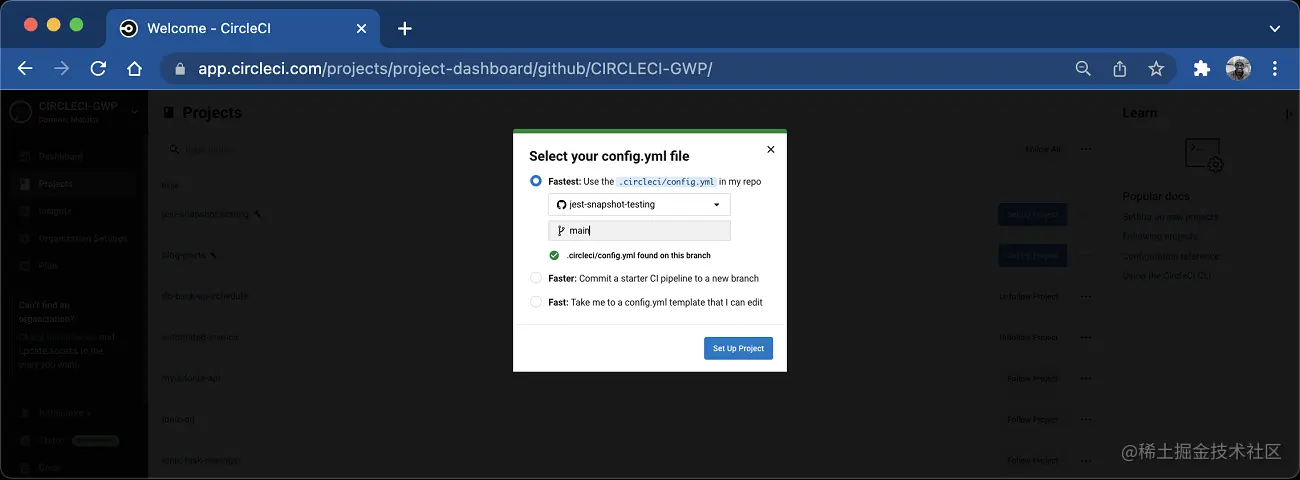The height and width of the screenshot is (480, 1300).
Task: Focus the main branch input field
Action: (639, 231)
